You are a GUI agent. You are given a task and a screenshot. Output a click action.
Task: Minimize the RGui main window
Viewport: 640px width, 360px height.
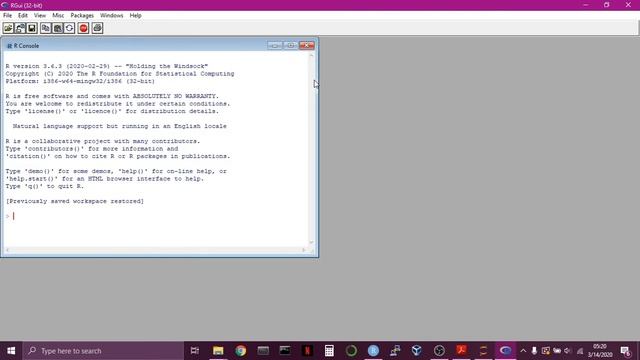click(x=586, y=5)
